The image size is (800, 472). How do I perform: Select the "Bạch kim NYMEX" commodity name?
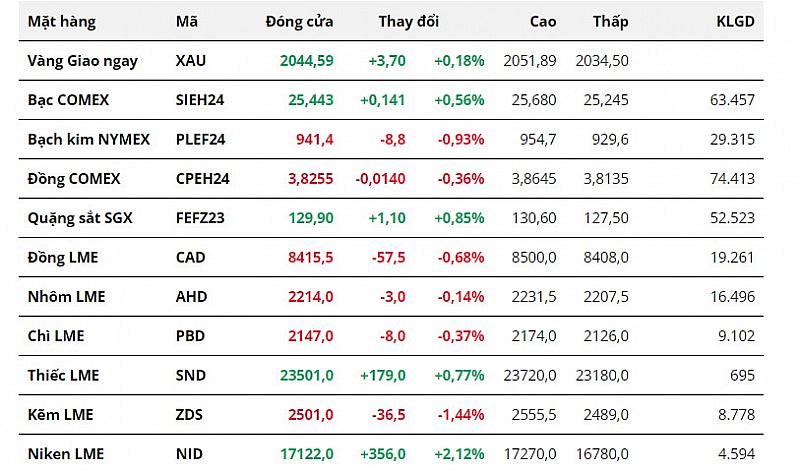(88, 140)
